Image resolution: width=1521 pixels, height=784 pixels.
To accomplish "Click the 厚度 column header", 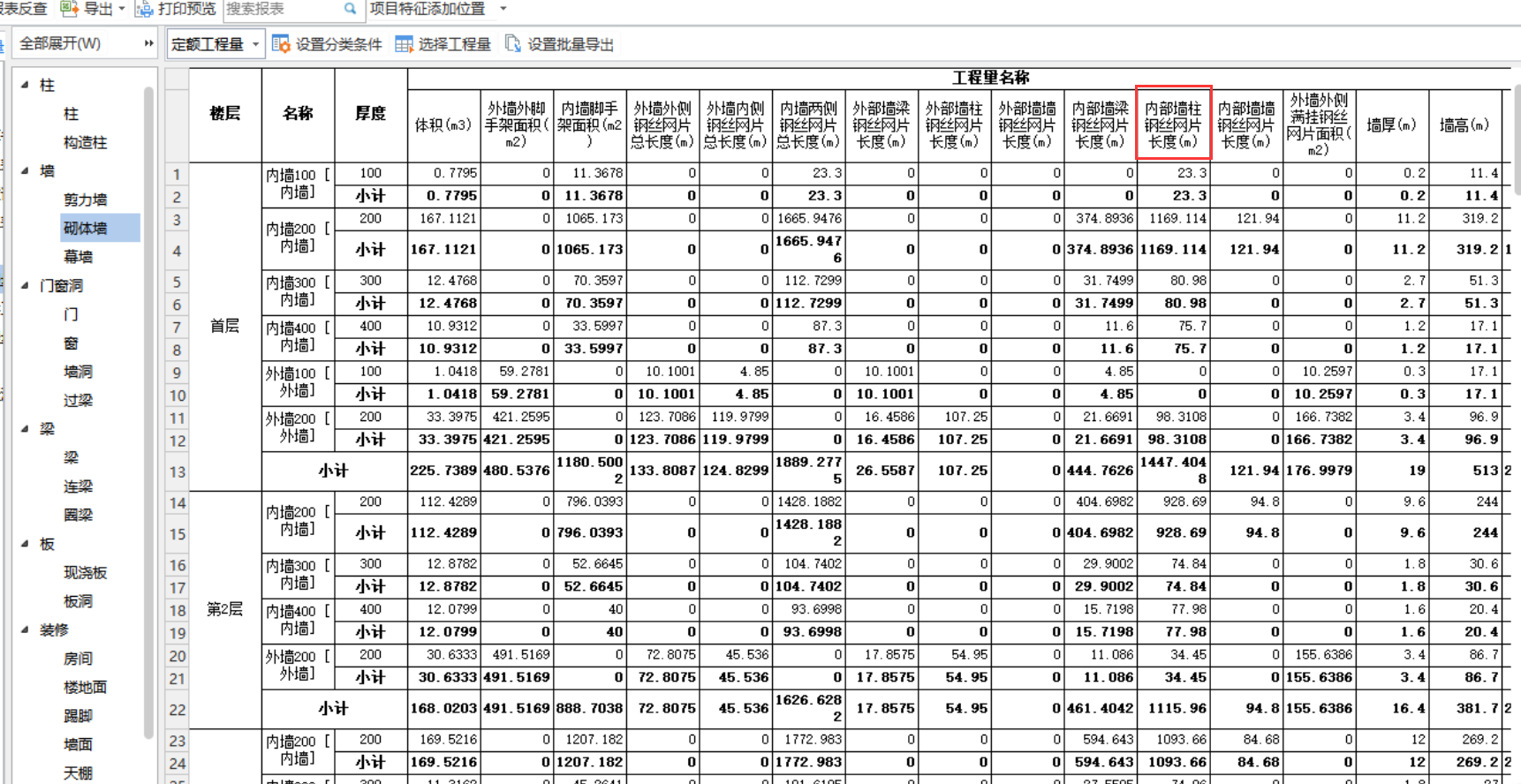I will 370,114.
